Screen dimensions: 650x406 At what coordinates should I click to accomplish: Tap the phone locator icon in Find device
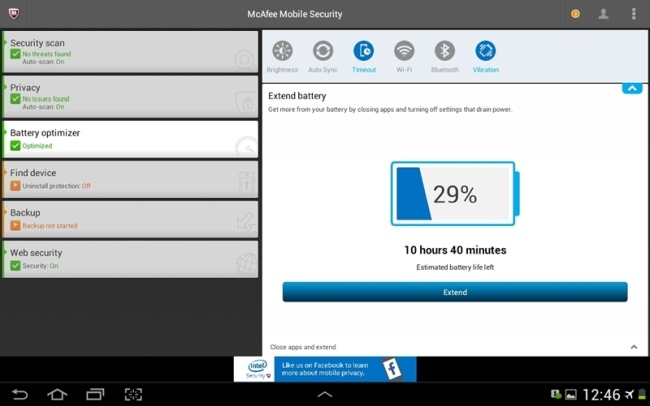click(x=247, y=184)
